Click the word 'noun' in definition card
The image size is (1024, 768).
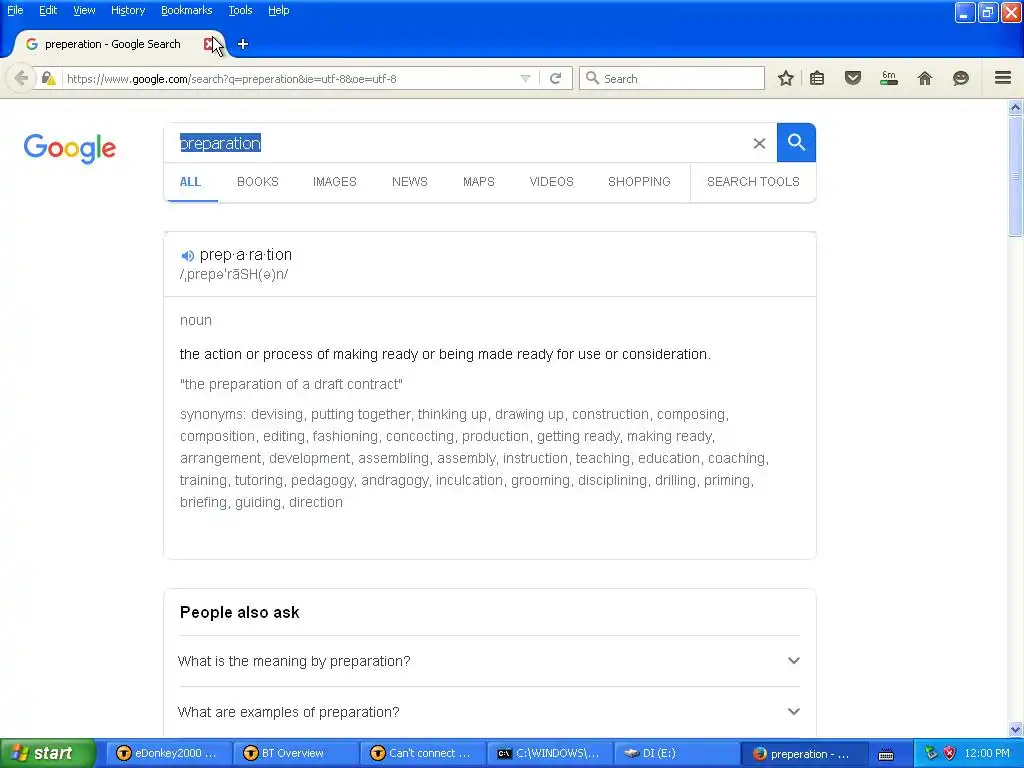196,320
